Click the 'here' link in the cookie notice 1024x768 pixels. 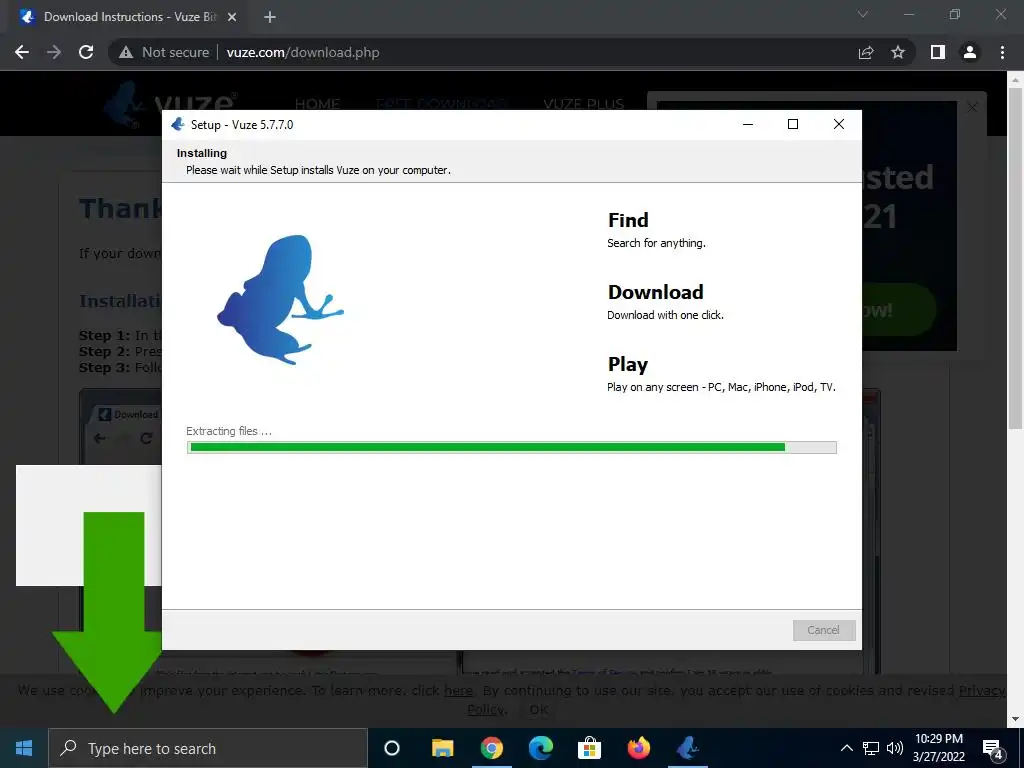(x=458, y=690)
